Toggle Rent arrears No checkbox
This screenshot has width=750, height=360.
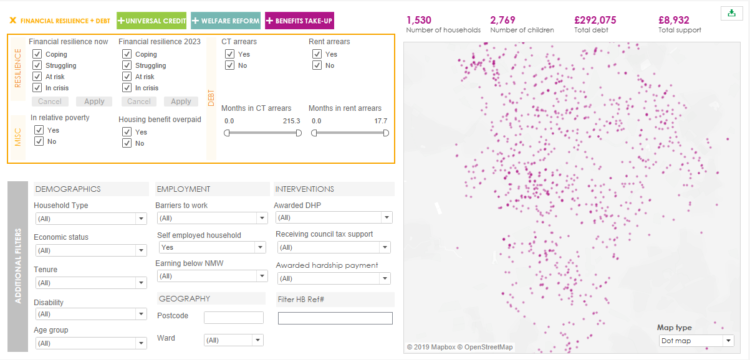[317, 65]
